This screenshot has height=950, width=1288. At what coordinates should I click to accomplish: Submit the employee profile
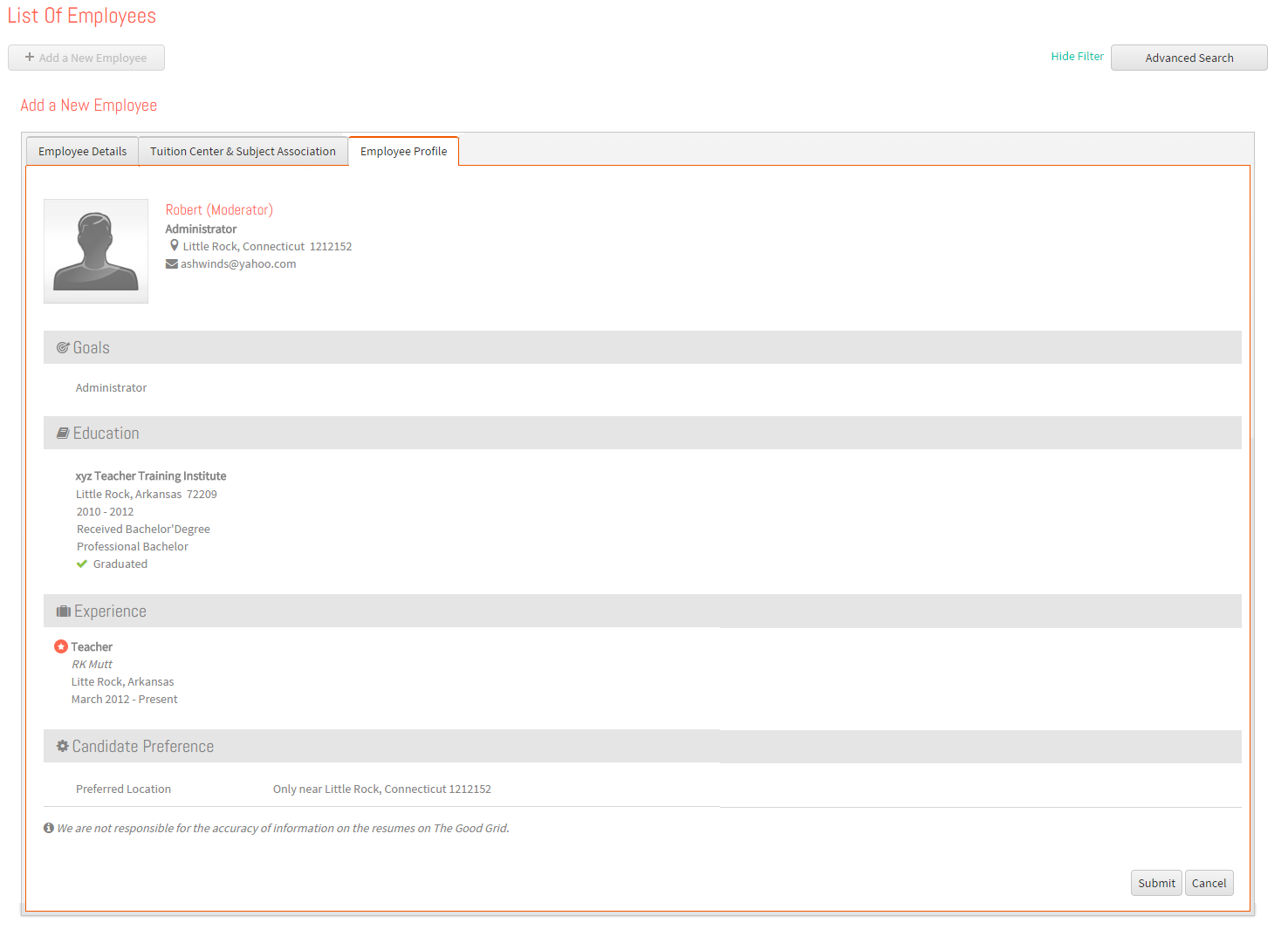tap(1156, 883)
